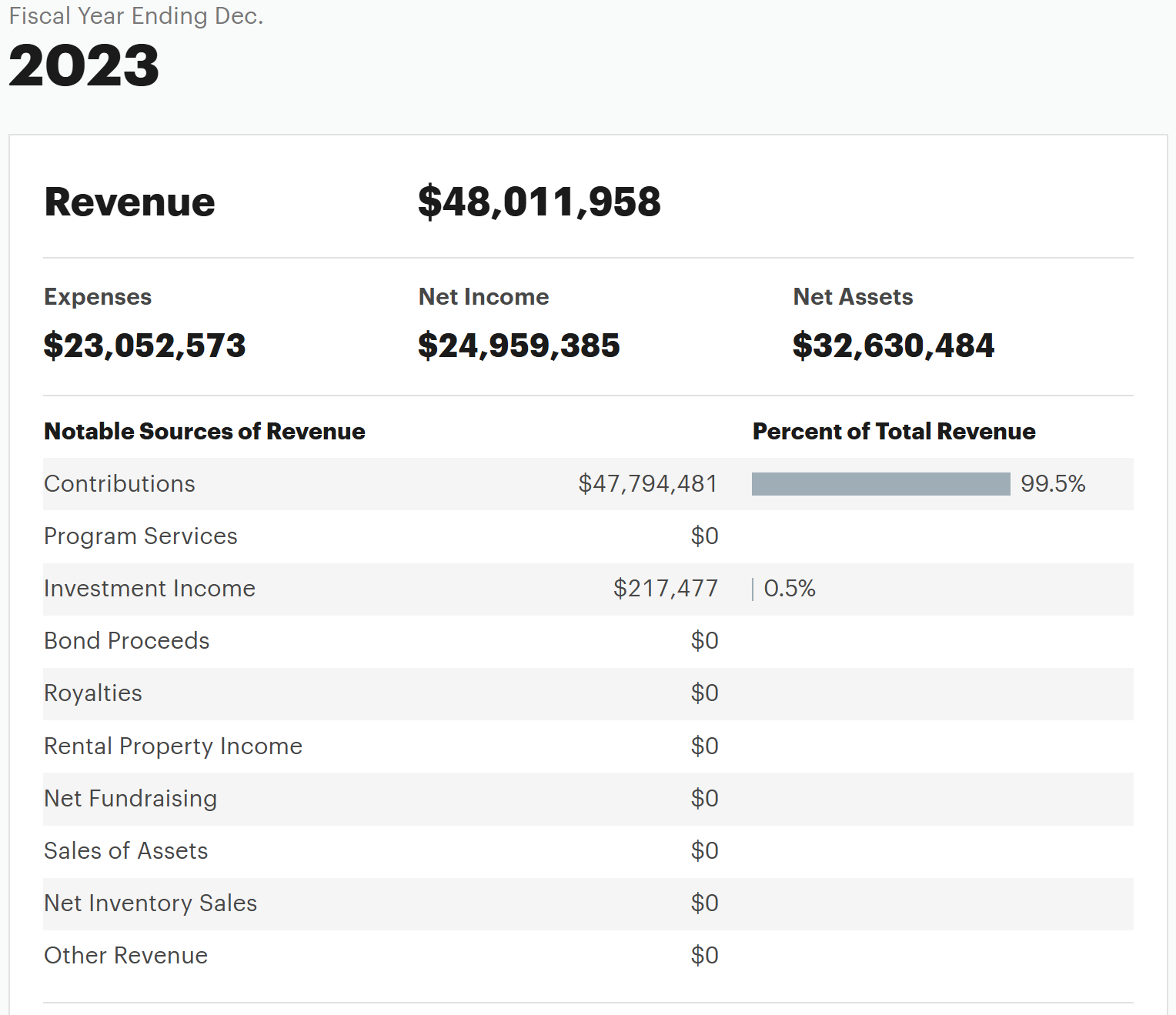Click the Contributions amount $47,794,481
The image size is (1176, 1015).
[x=648, y=484]
